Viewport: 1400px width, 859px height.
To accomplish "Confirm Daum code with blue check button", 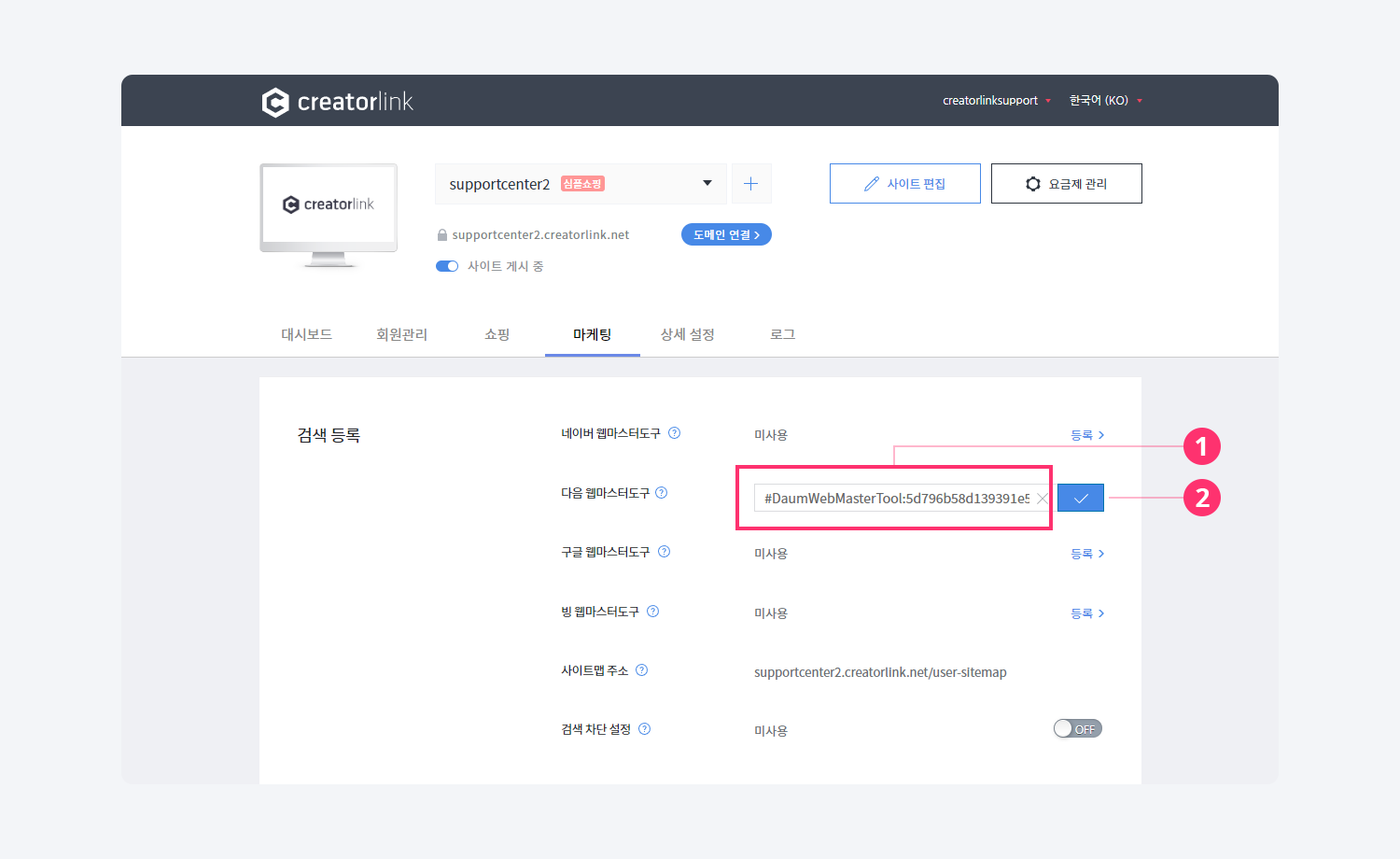I will pyautogui.click(x=1081, y=499).
